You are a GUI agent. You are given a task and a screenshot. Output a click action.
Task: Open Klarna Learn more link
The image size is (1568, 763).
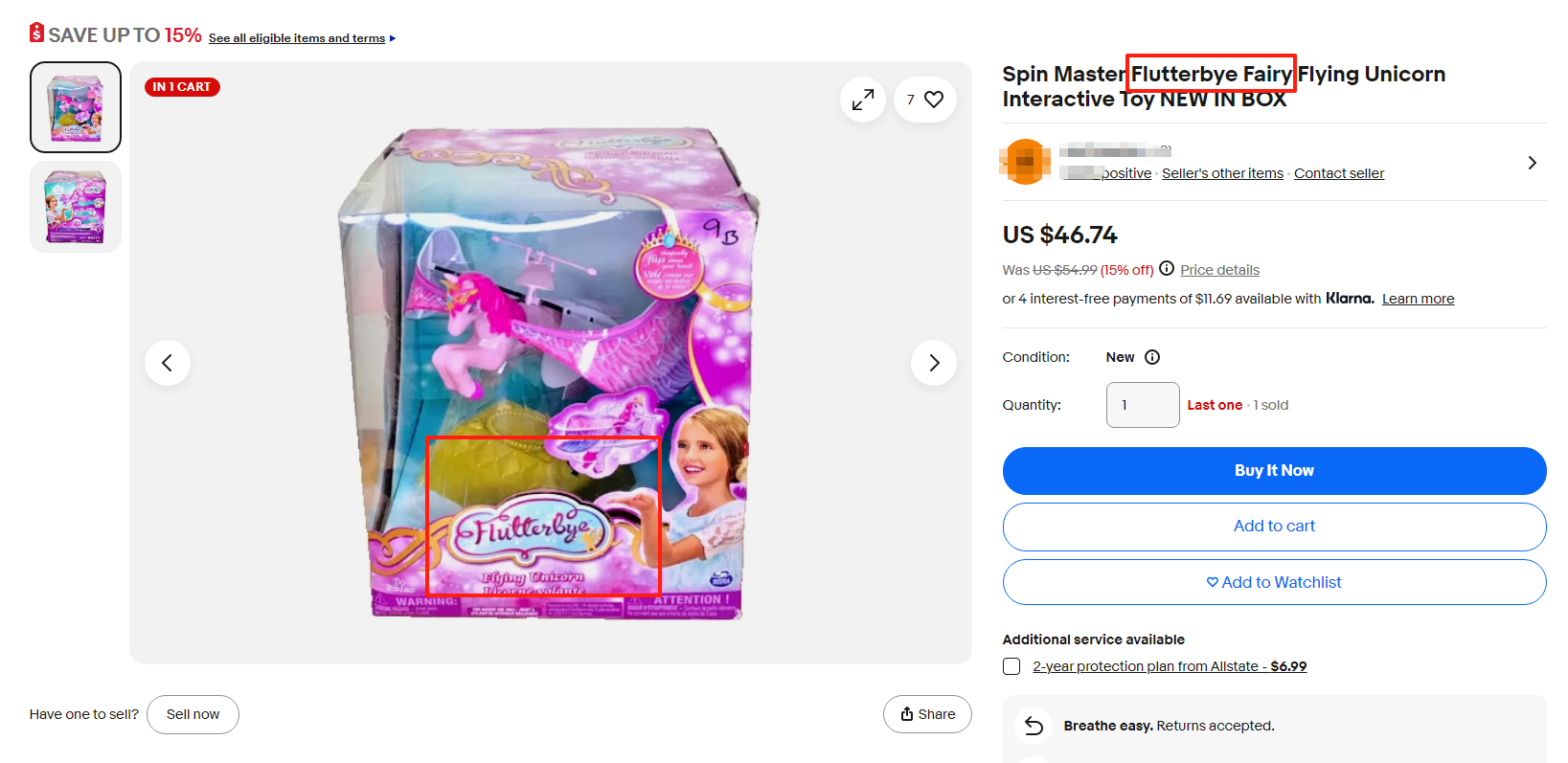point(1418,299)
